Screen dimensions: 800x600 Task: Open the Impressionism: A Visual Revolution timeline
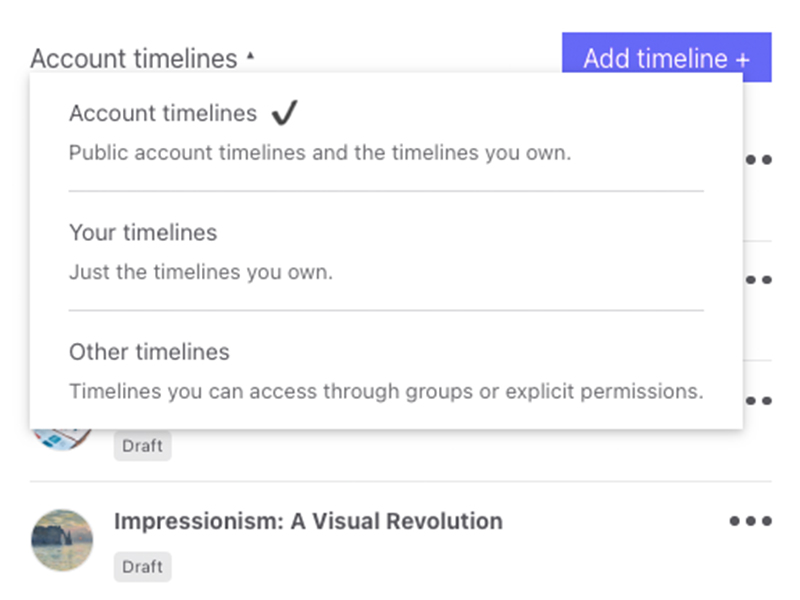pos(308,521)
